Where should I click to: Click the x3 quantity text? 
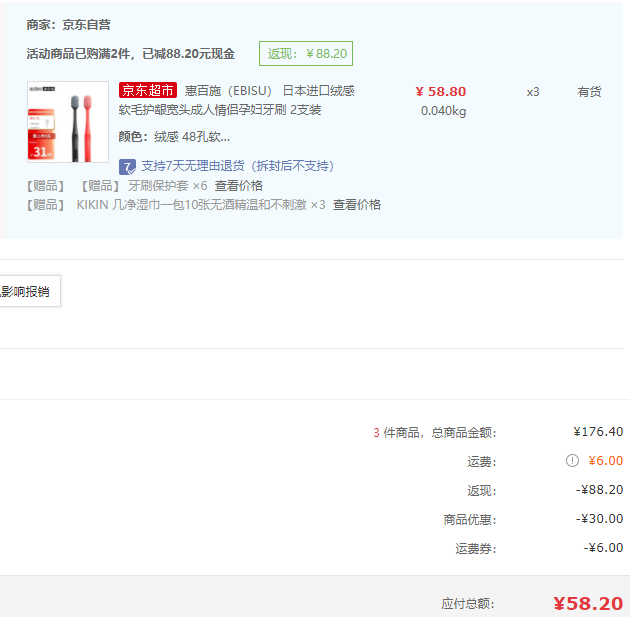(533, 92)
